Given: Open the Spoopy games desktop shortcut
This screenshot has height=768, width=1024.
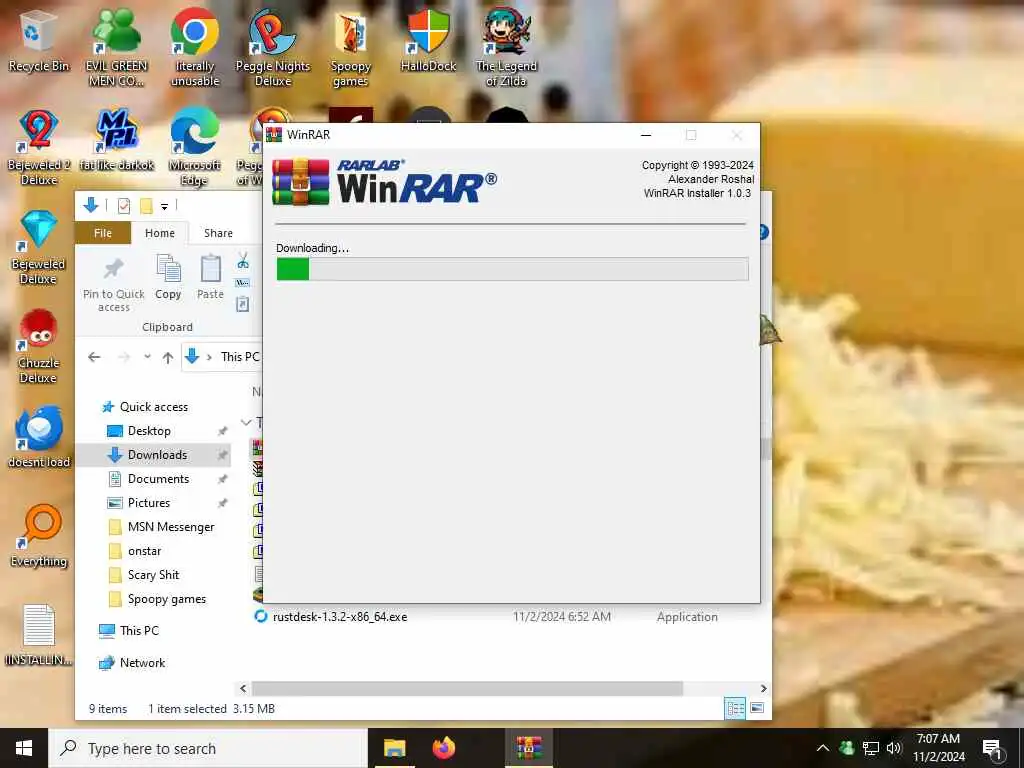Looking at the screenshot, I should click(351, 48).
